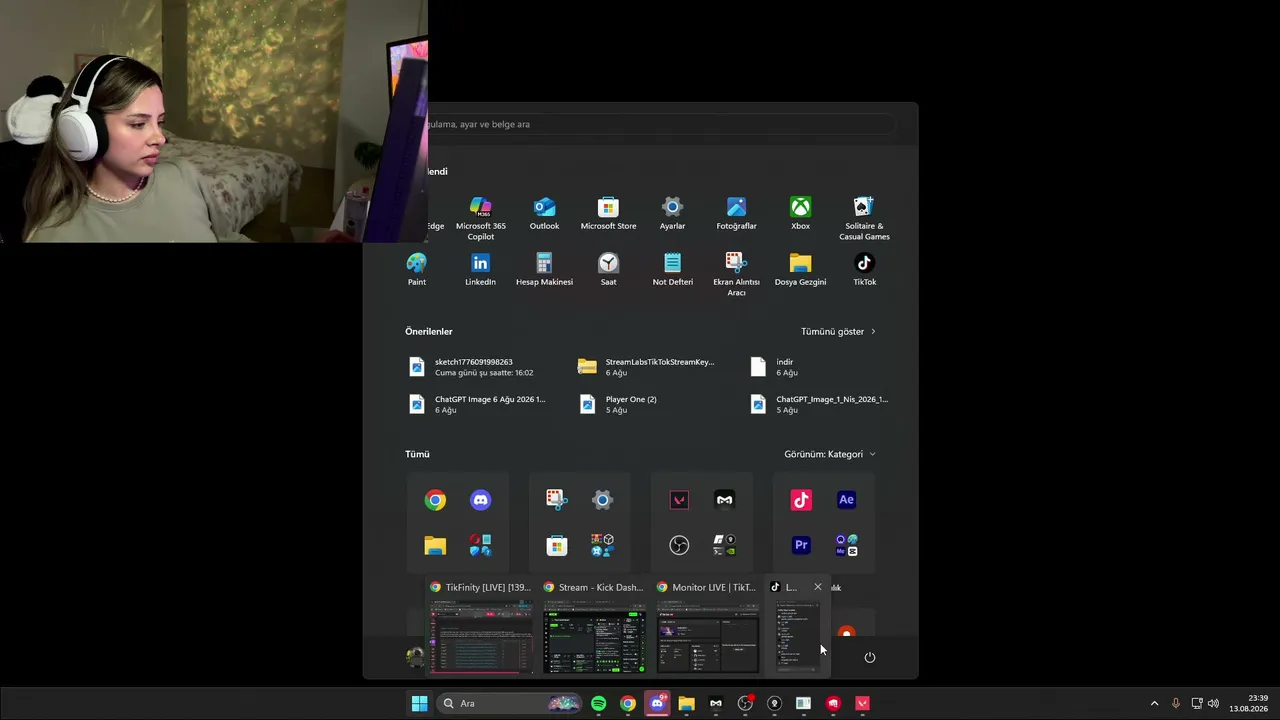Open File Explorer in the category grid
This screenshot has width=1280, height=720.
click(x=435, y=545)
